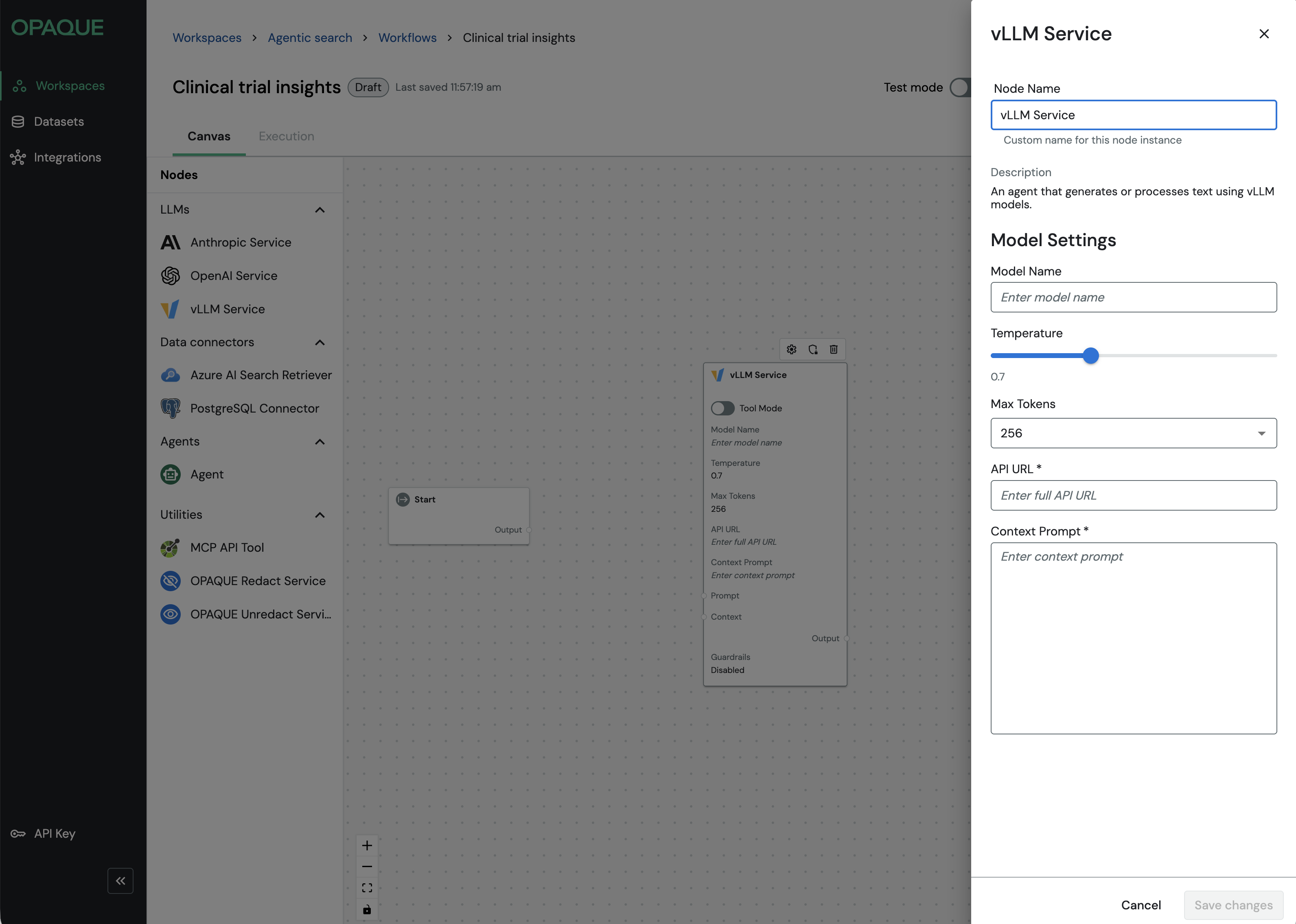
Task: Click the MCP API Tool icon
Action: pos(170,548)
